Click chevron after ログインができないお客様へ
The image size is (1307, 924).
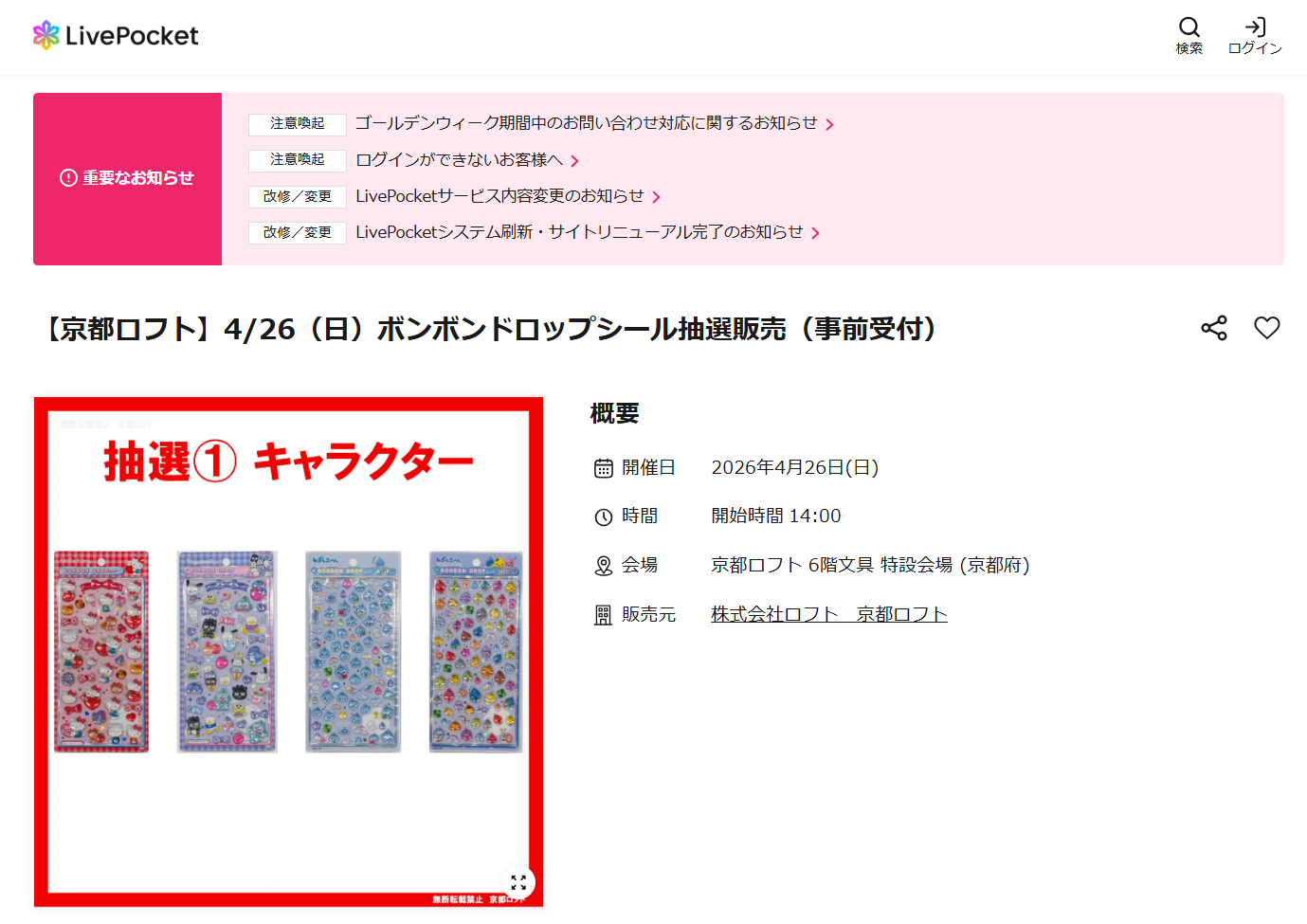(575, 161)
